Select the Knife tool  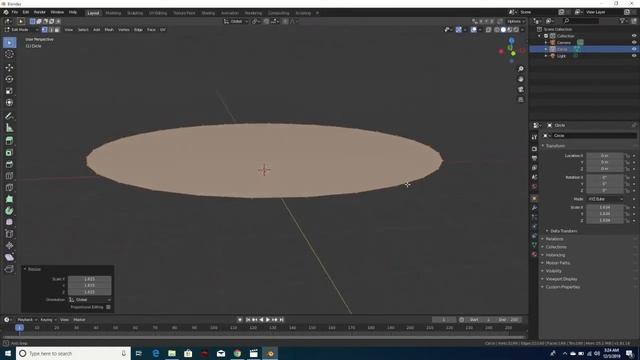[x=9, y=188]
